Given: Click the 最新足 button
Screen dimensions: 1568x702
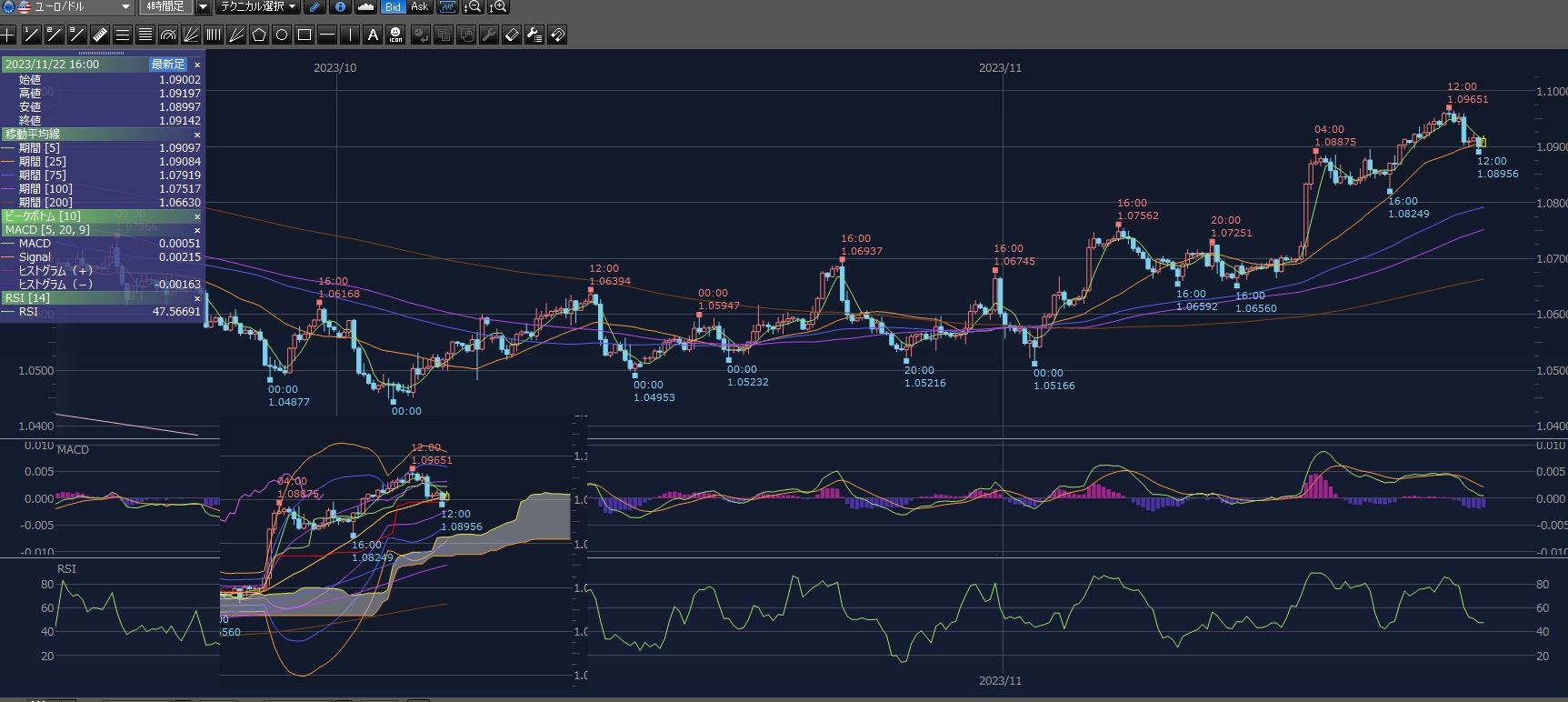Looking at the screenshot, I should click(168, 65).
